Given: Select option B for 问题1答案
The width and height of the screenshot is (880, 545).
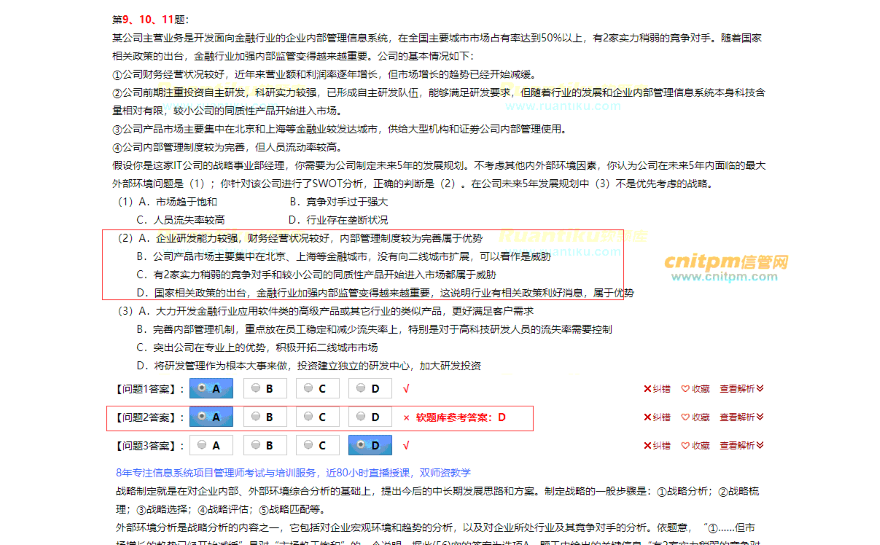Looking at the screenshot, I should pos(262,388).
